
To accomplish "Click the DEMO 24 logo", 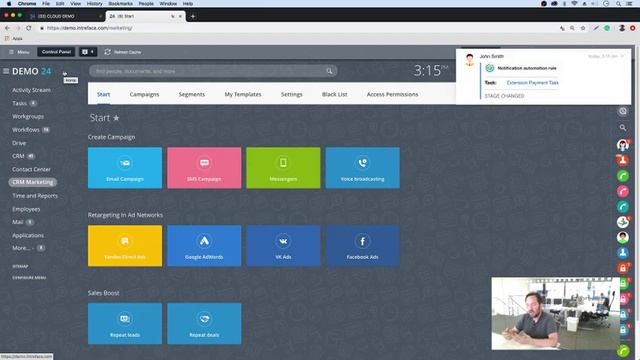I will (x=31, y=71).
